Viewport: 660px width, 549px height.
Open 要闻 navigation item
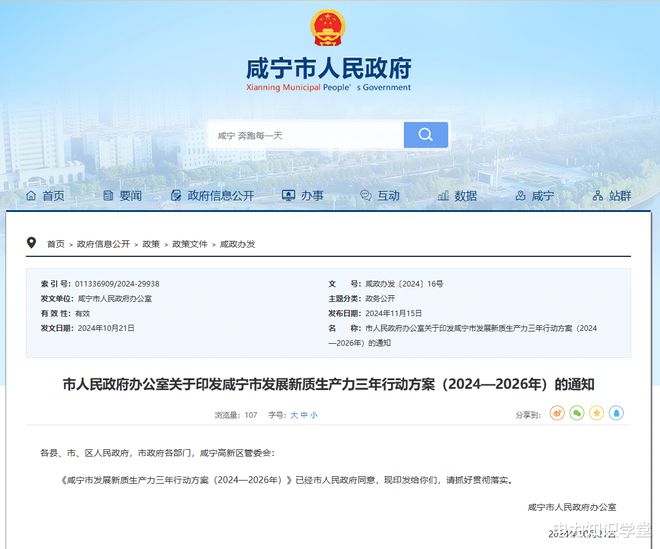click(x=130, y=196)
